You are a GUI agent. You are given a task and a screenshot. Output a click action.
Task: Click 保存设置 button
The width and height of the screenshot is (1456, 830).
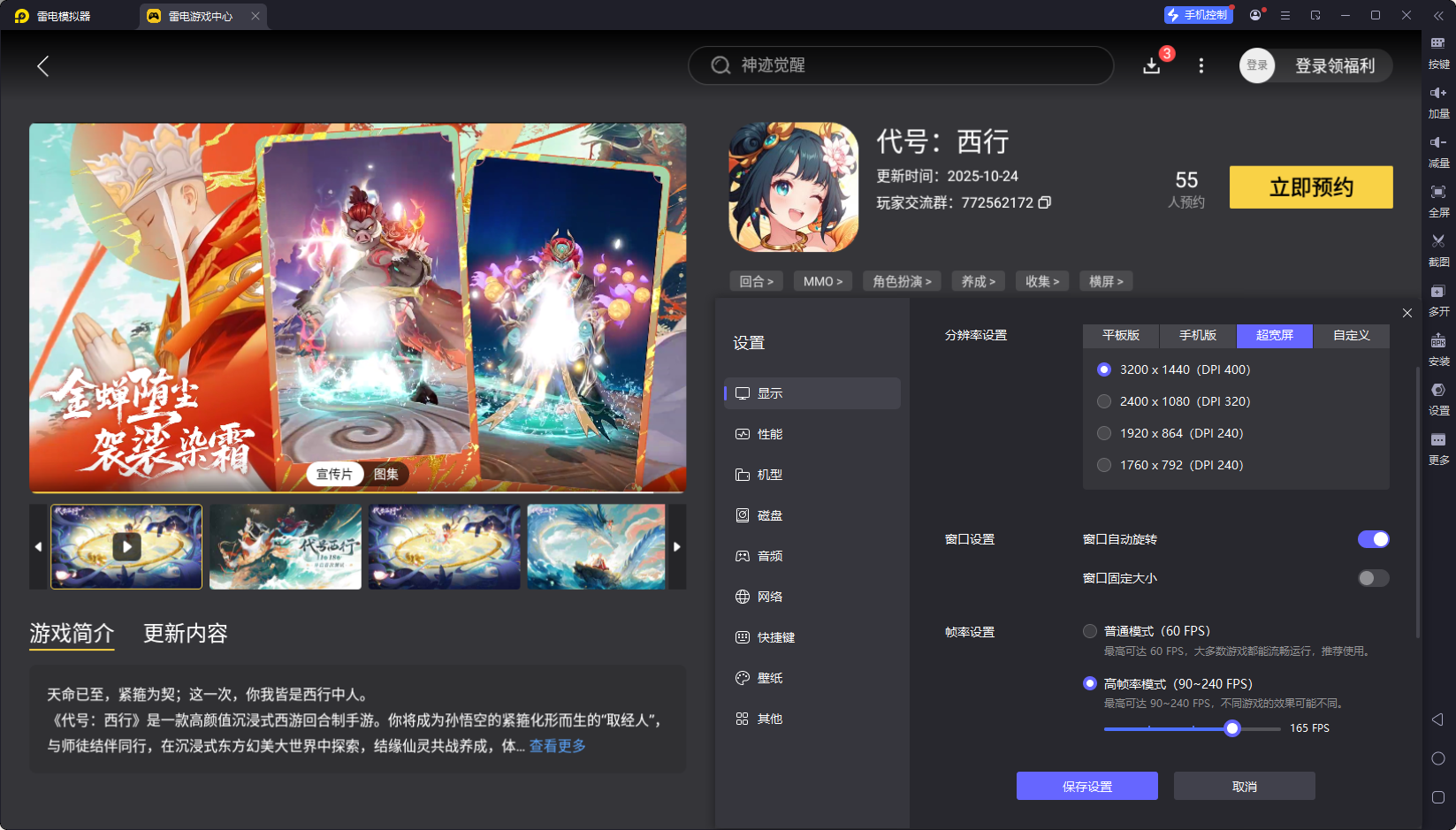click(x=1087, y=786)
